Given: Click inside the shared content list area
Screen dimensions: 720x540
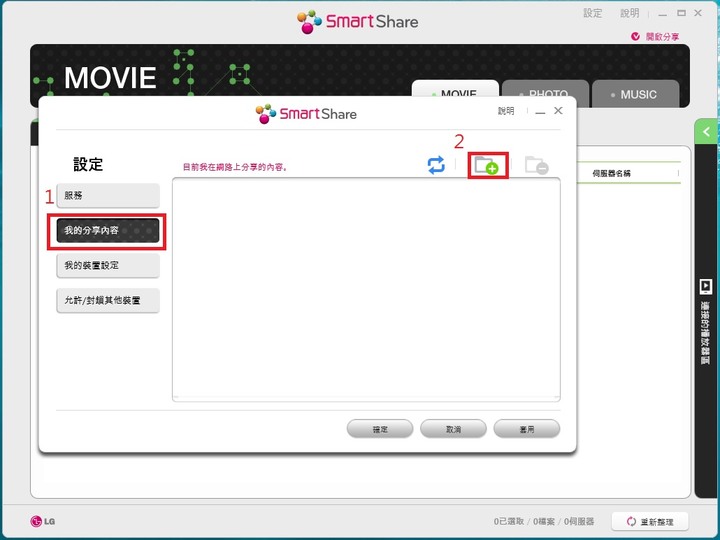Looking at the screenshot, I should (366, 290).
